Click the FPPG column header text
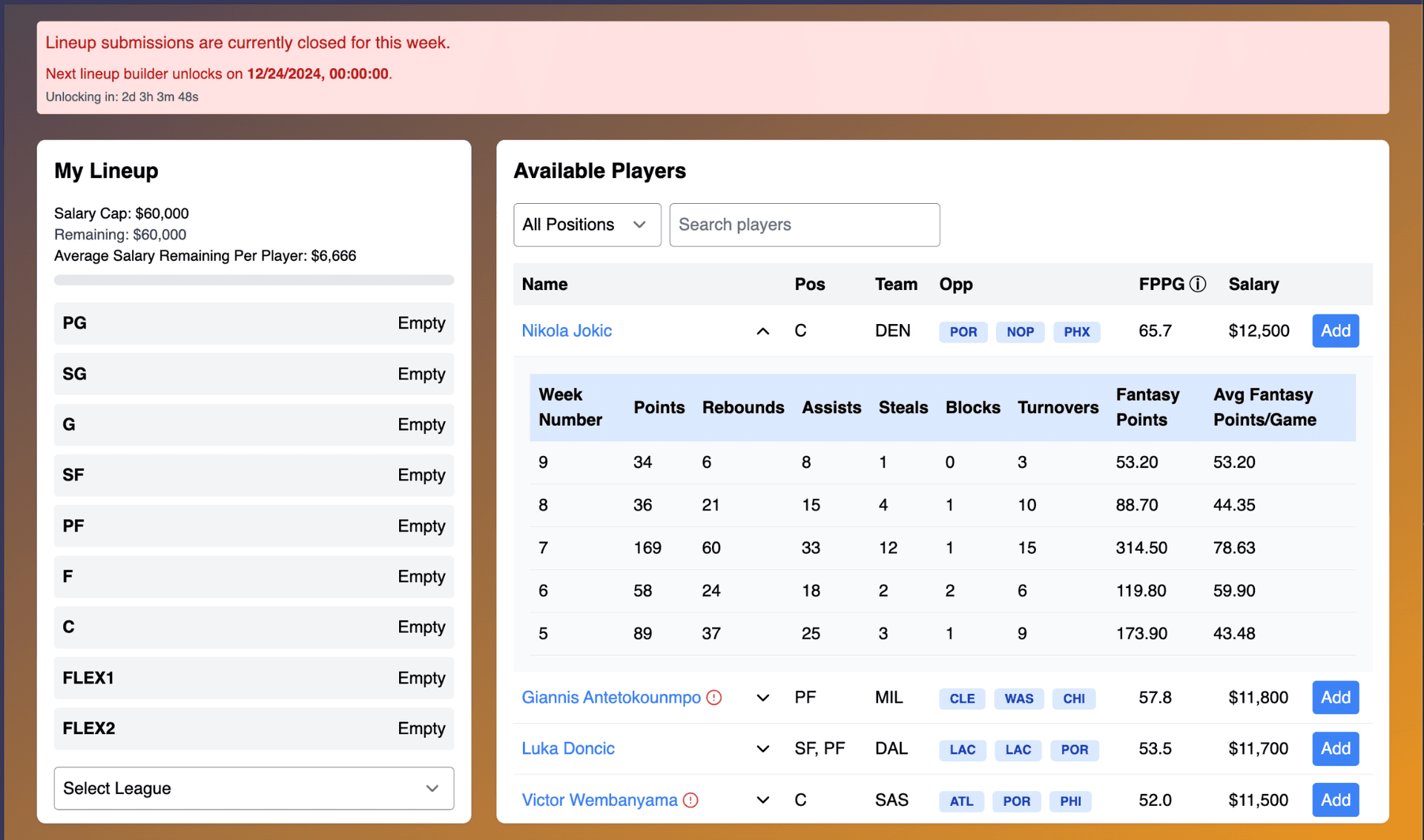This screenshot has height=840, width=1424. click(x=1161, y=284)
